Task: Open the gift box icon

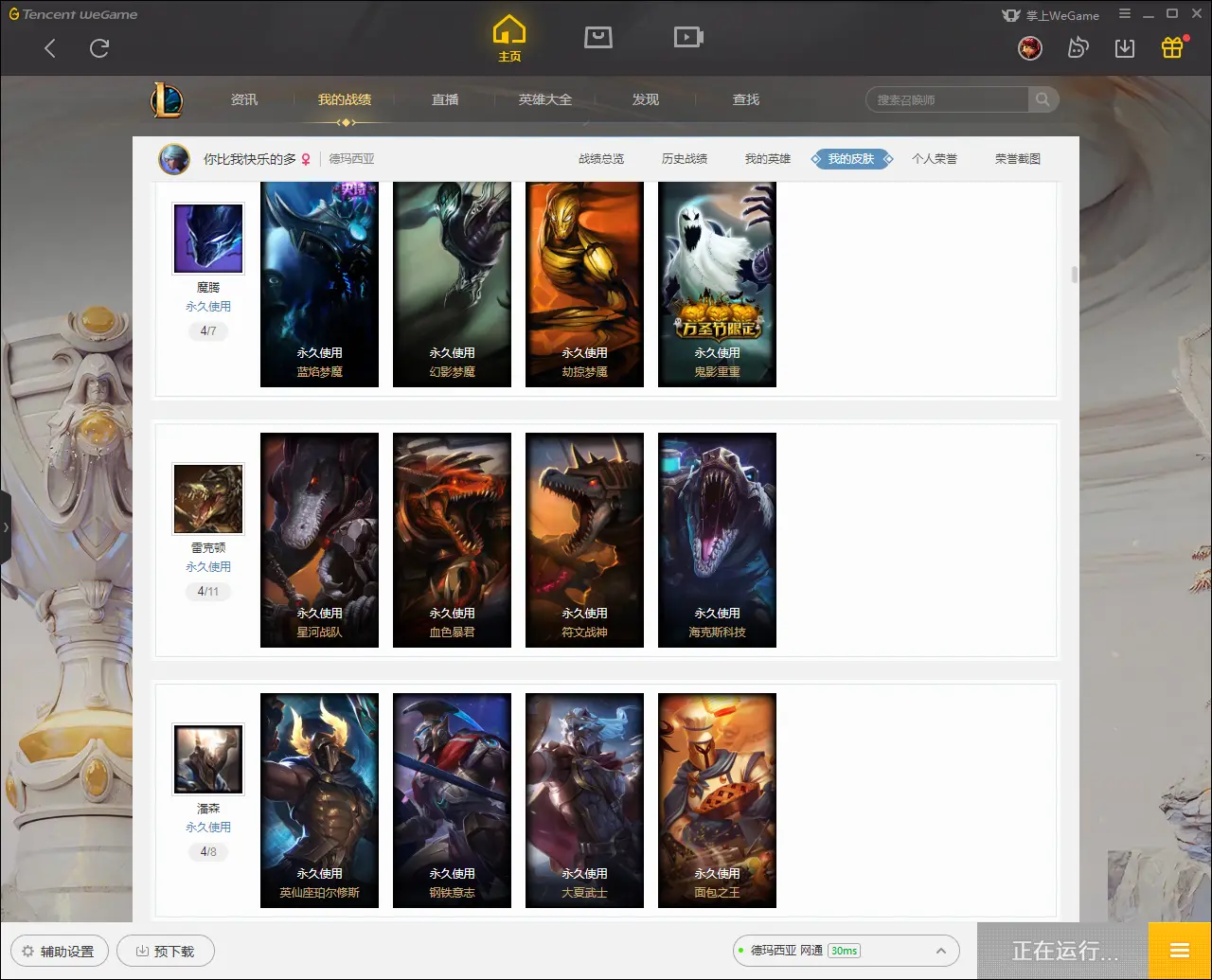Action: [1172, 47]
